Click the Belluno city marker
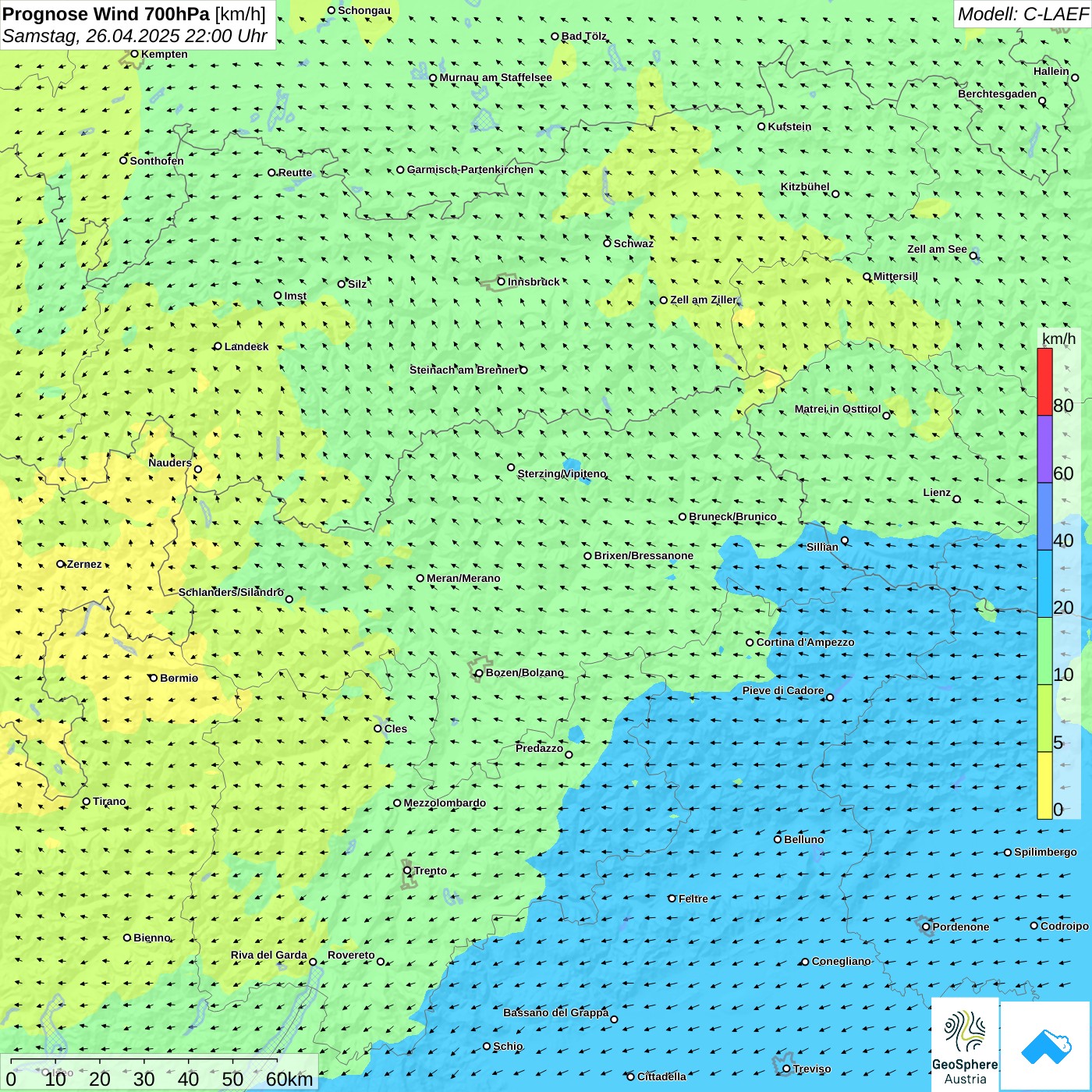The height and width of the screenshot is (1092, 1092). click(778, 839)
